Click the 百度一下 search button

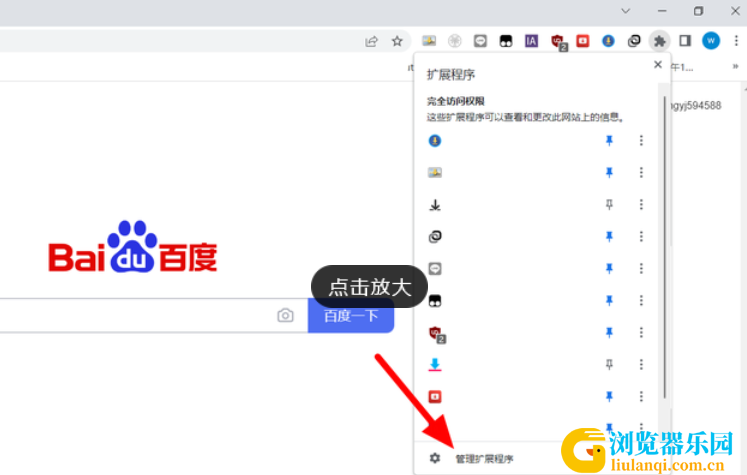351,315
